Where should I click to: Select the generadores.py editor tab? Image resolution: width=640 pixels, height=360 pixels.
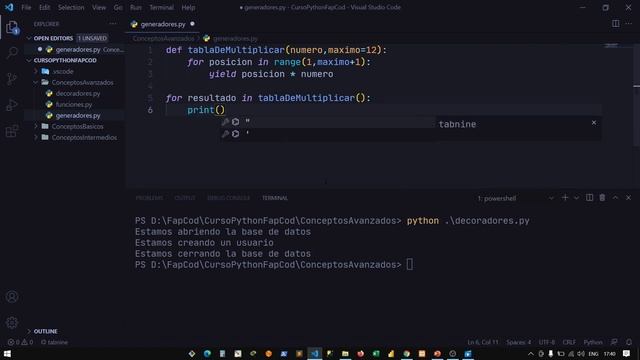point(163,24)
